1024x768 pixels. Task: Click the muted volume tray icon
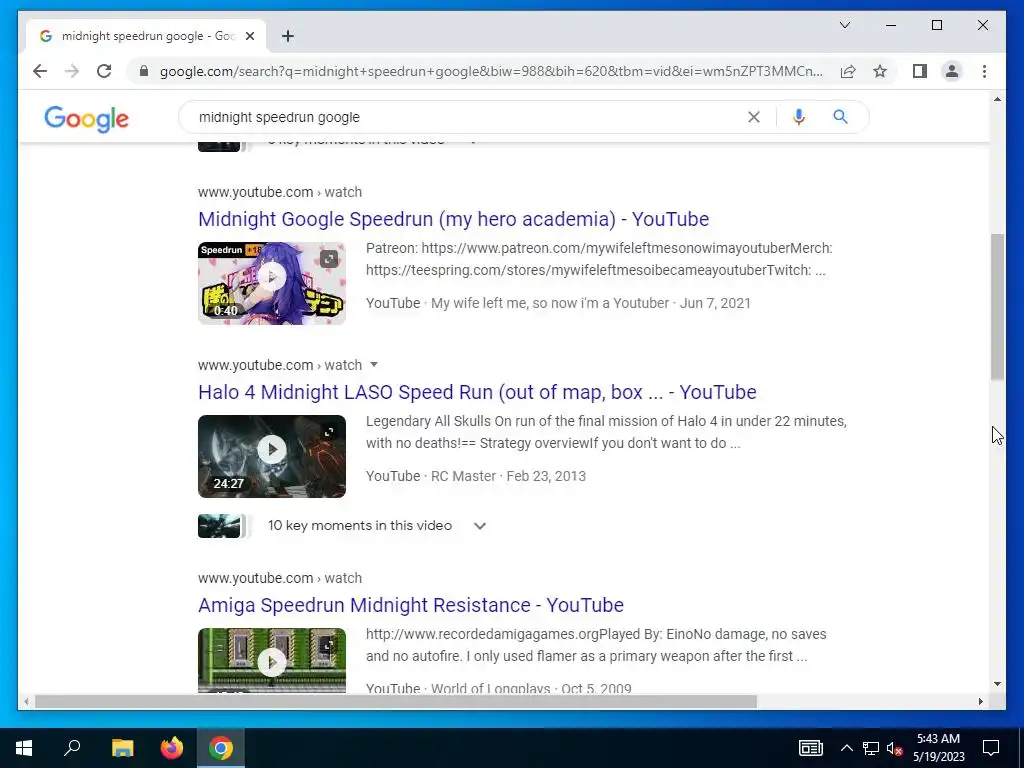click(894, 748)
